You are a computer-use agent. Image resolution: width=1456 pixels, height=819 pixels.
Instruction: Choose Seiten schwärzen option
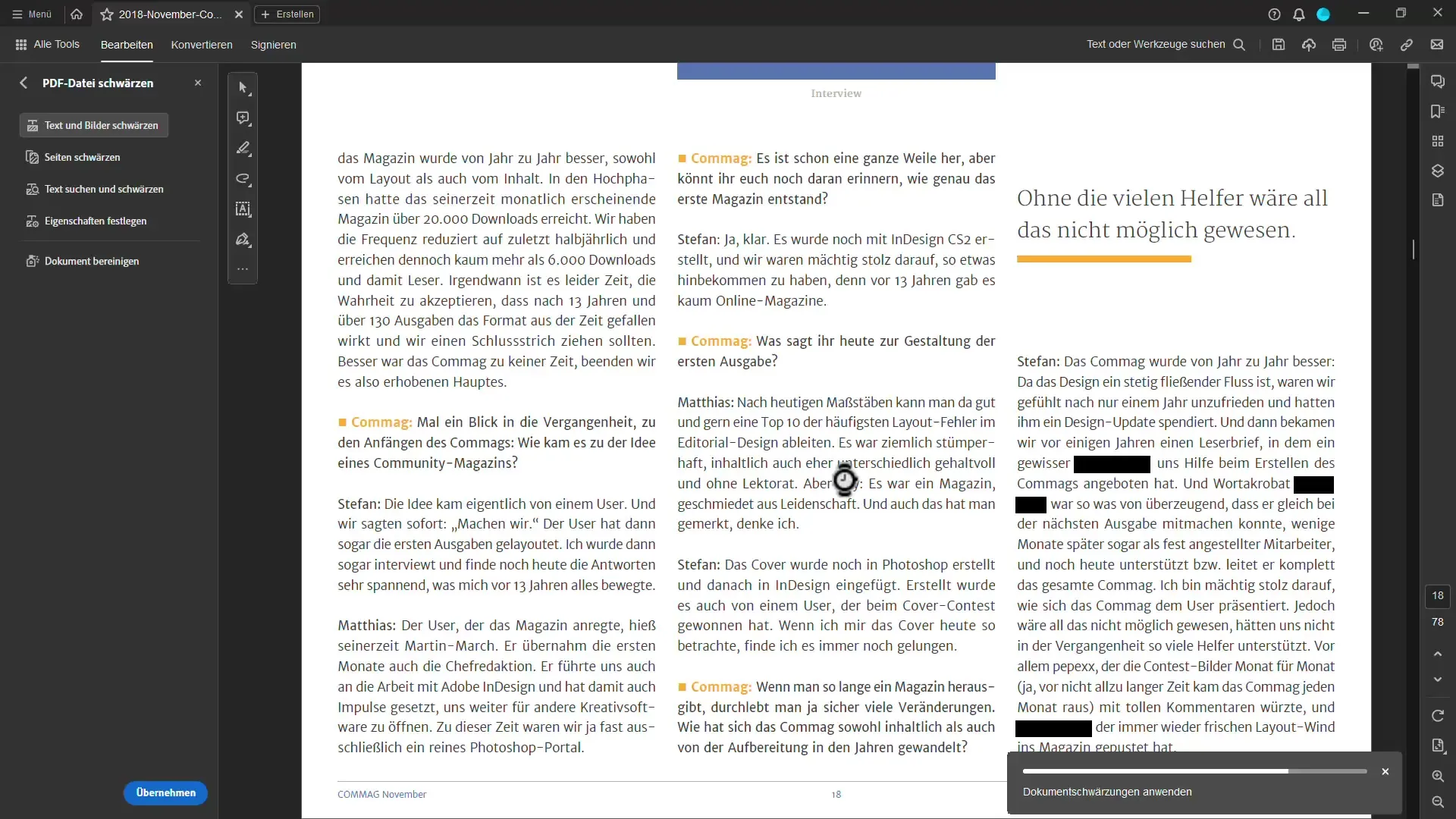point(74,157)
